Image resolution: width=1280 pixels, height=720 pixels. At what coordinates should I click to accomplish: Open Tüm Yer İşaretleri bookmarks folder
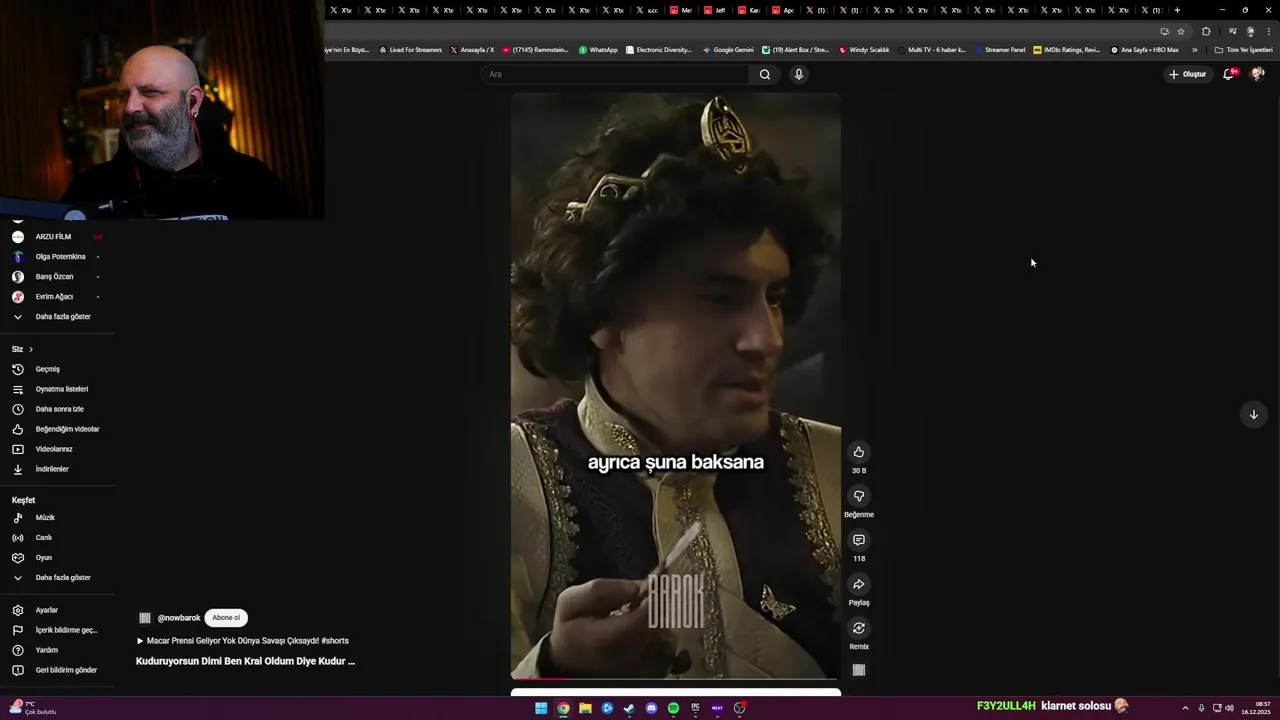tap(1243, 50)
